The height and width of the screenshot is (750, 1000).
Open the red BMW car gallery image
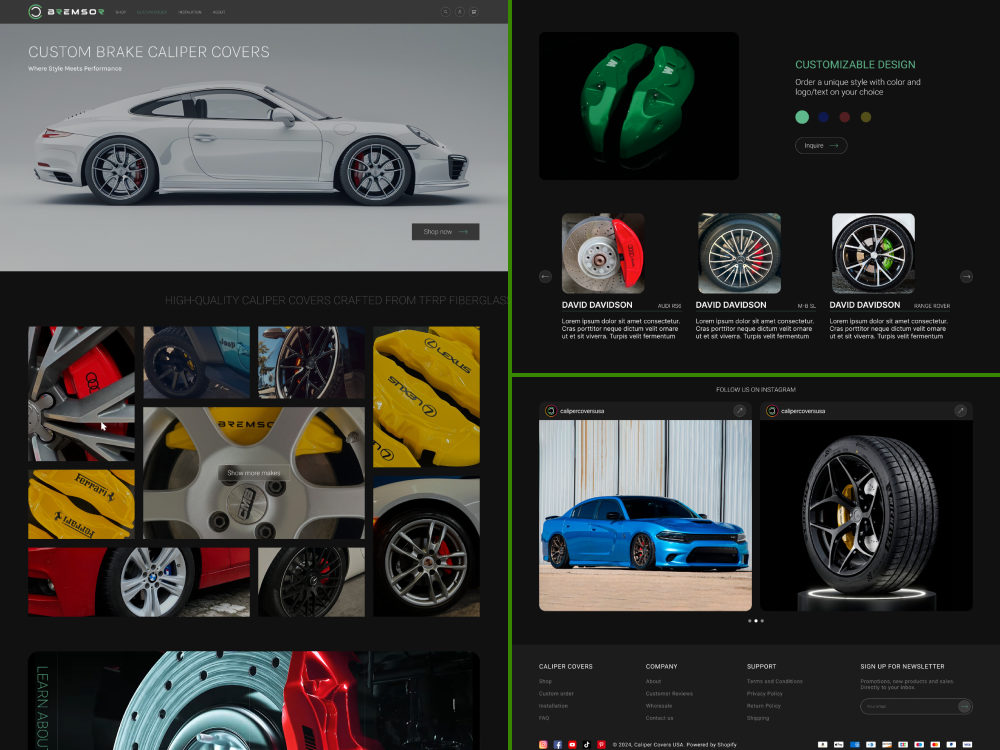(139, 582)
